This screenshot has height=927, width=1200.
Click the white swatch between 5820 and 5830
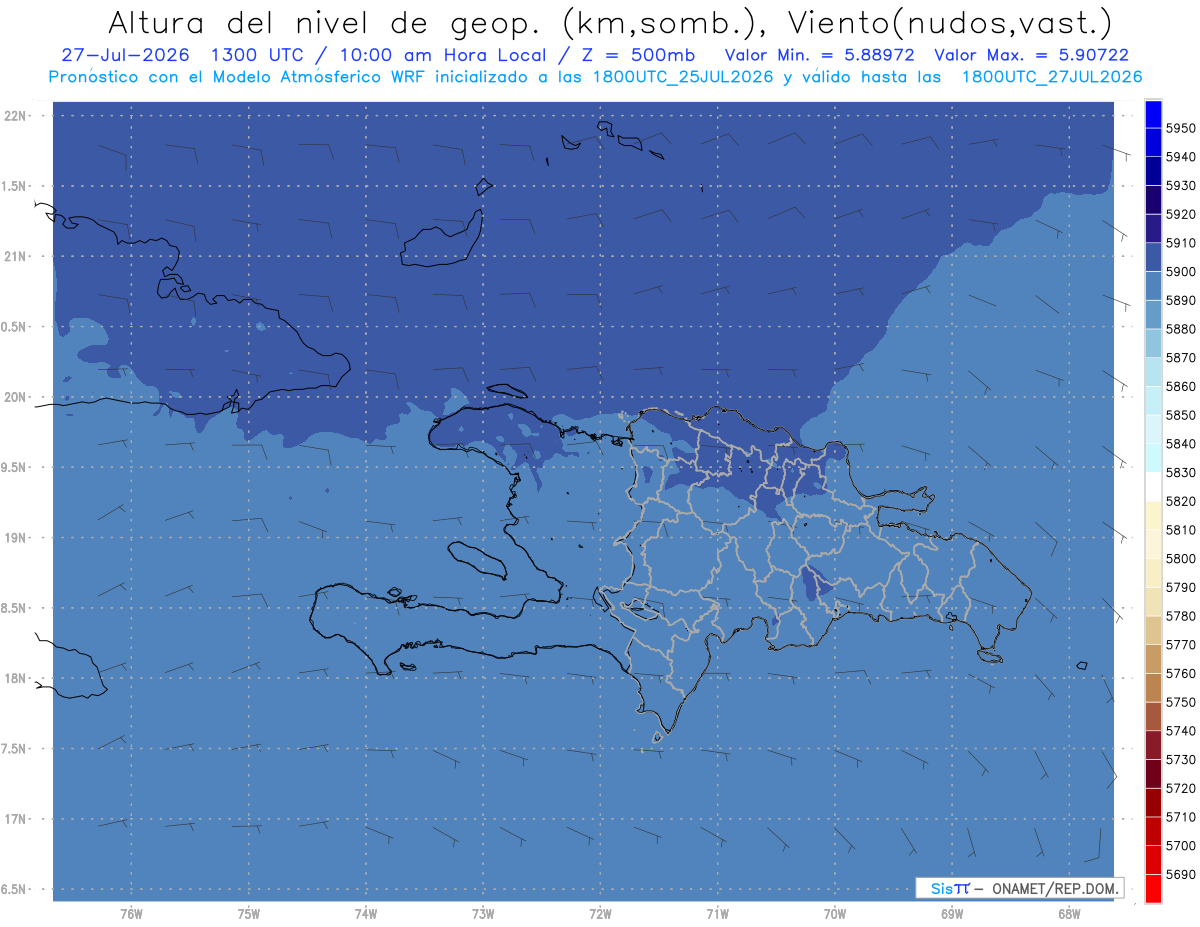click(1153, 486)
